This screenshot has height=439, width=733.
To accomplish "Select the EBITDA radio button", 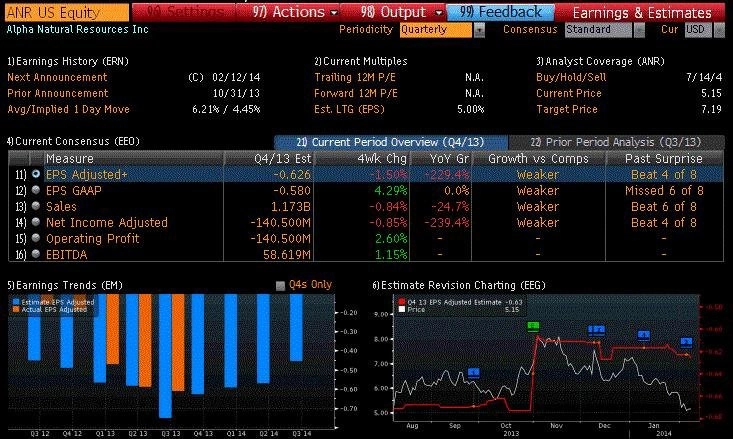I will pyautogui.click(x=36, y=254).
